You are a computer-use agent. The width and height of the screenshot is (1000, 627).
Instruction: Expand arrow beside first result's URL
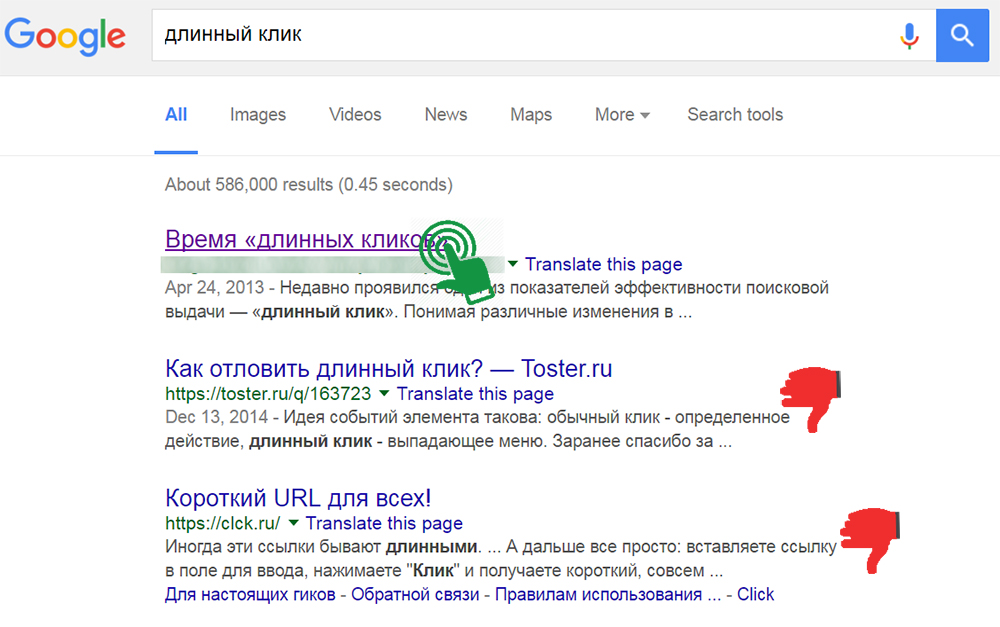tap(513, 265)
